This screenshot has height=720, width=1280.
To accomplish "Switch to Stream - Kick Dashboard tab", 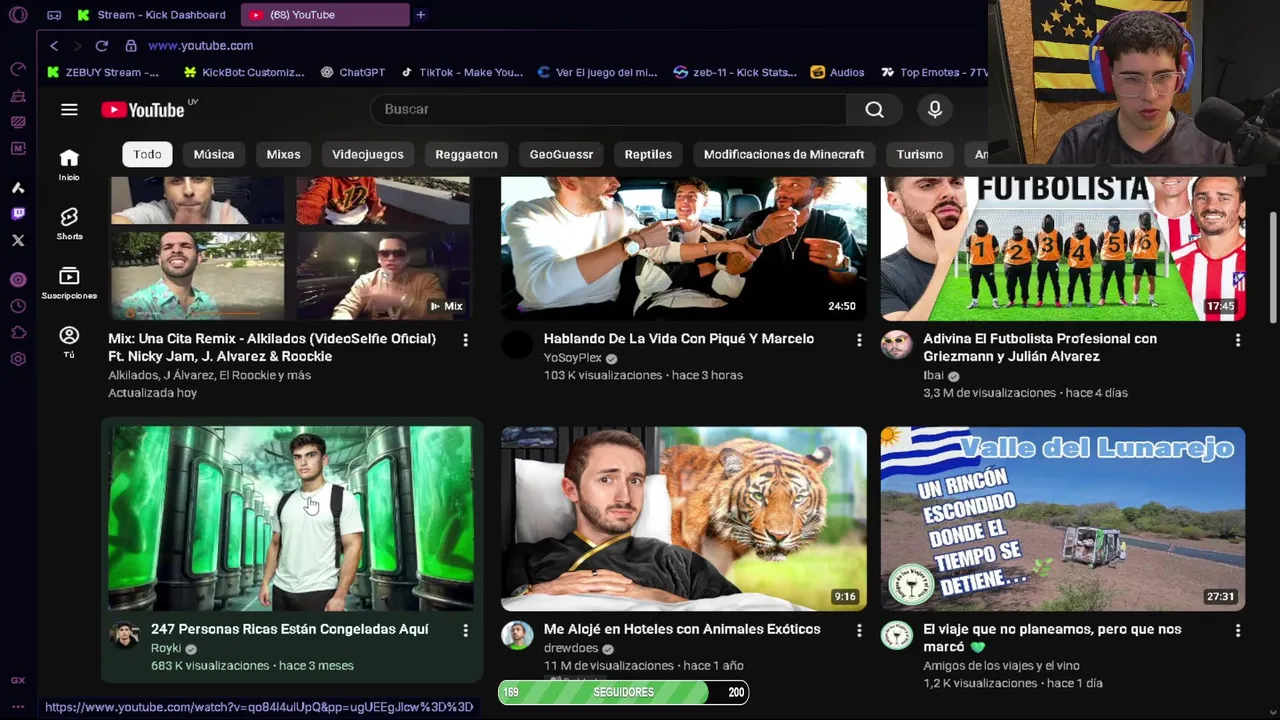I will click(153, 15).
